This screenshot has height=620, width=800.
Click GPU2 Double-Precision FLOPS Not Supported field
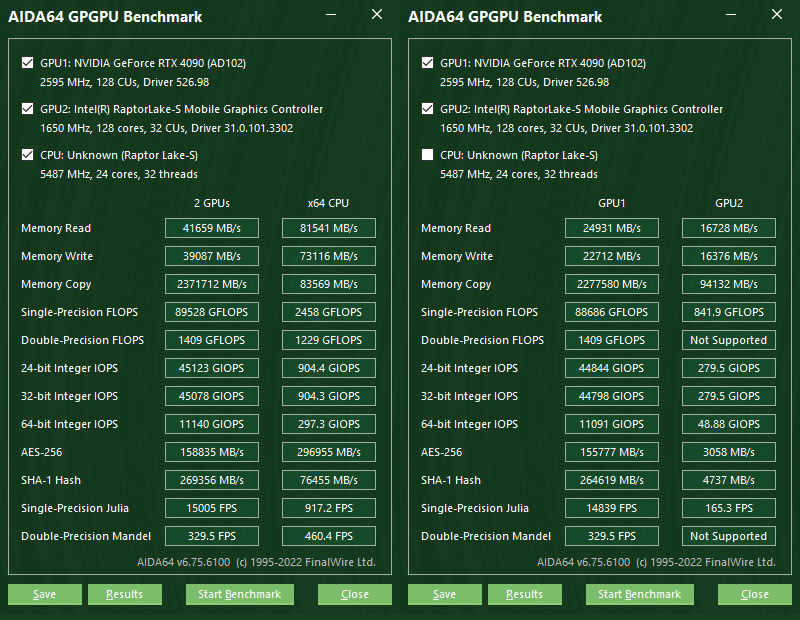[x=729, y=340]
